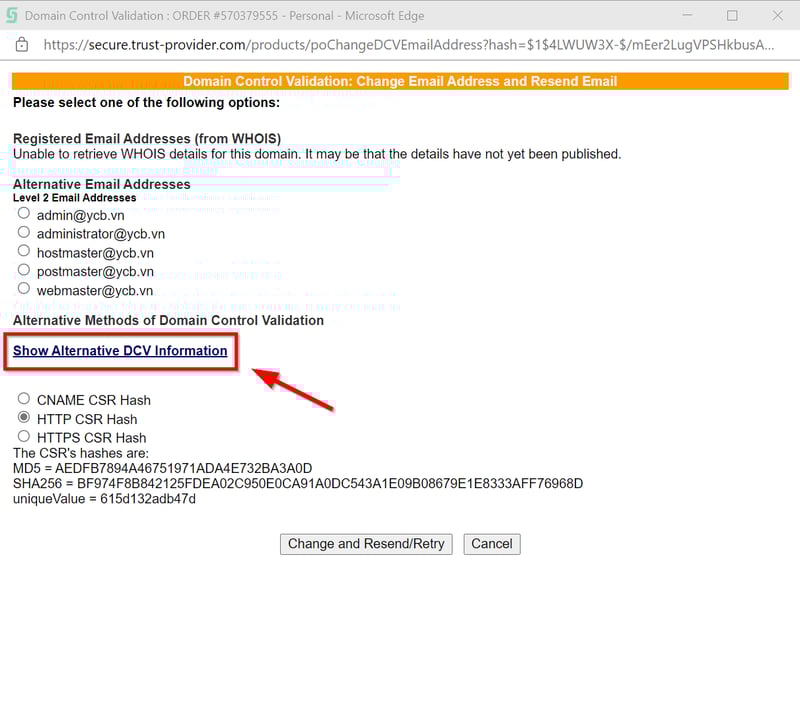The image size is (800, 722).
Task: Choose administrator@ycb.vn as the validation email
Action: [x=24, y=233]
